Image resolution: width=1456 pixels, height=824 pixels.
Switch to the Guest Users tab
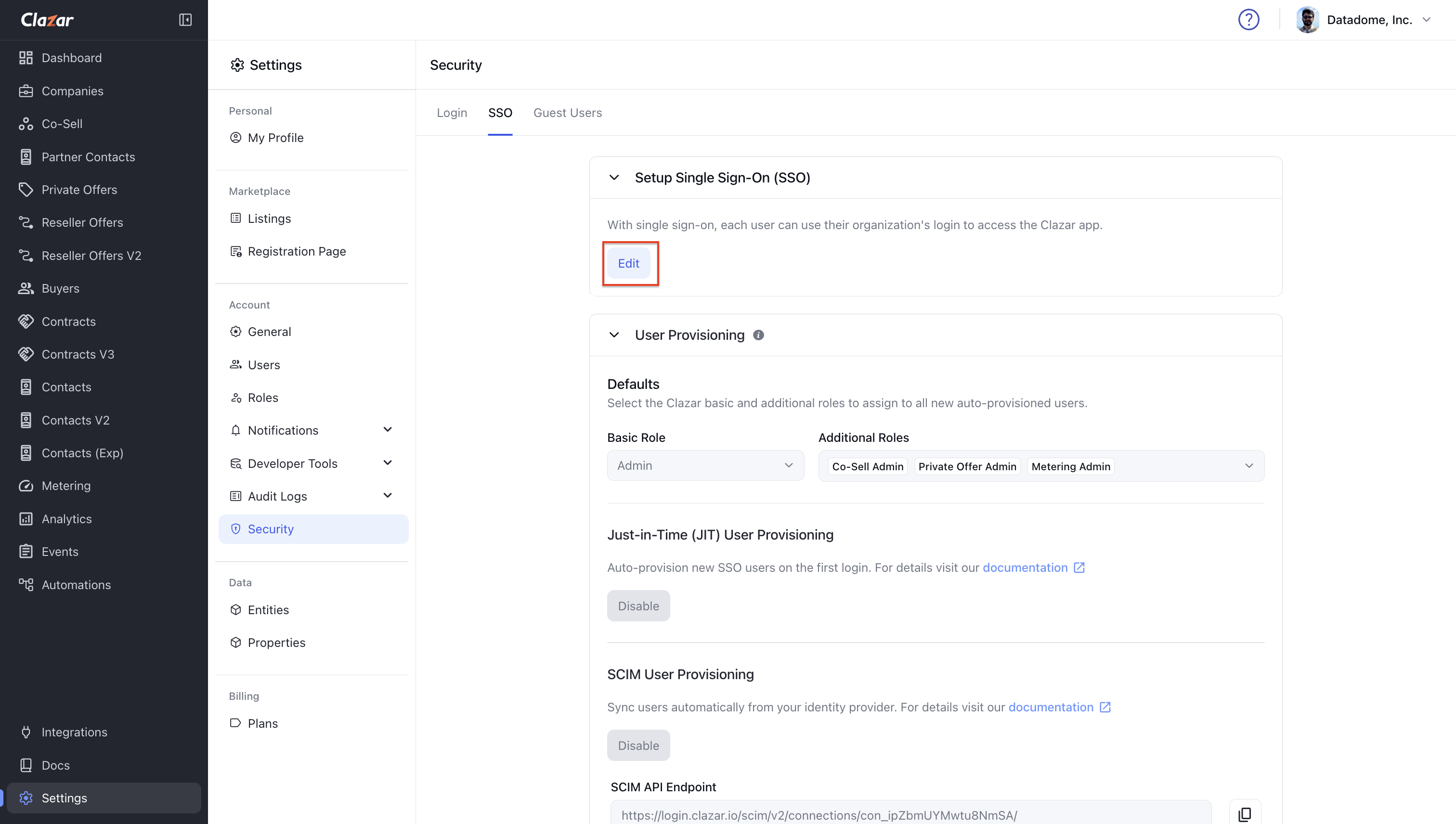[567, 113]
